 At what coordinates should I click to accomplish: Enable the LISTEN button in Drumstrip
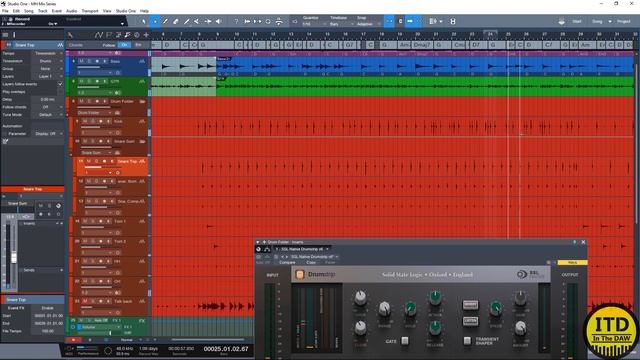click(470, 321)
